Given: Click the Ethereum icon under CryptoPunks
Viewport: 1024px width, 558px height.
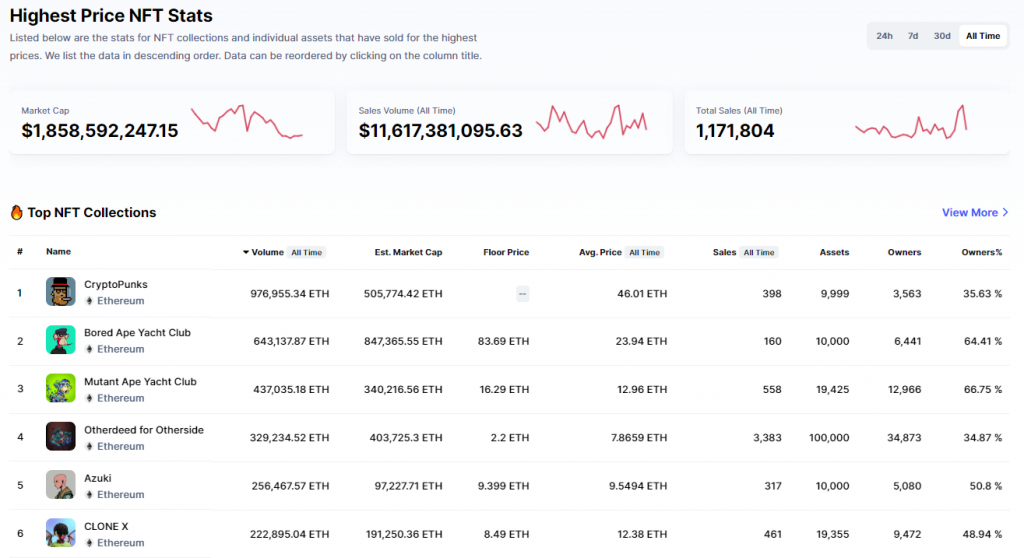Looking at the screenshot, I should tap(89, 301).
